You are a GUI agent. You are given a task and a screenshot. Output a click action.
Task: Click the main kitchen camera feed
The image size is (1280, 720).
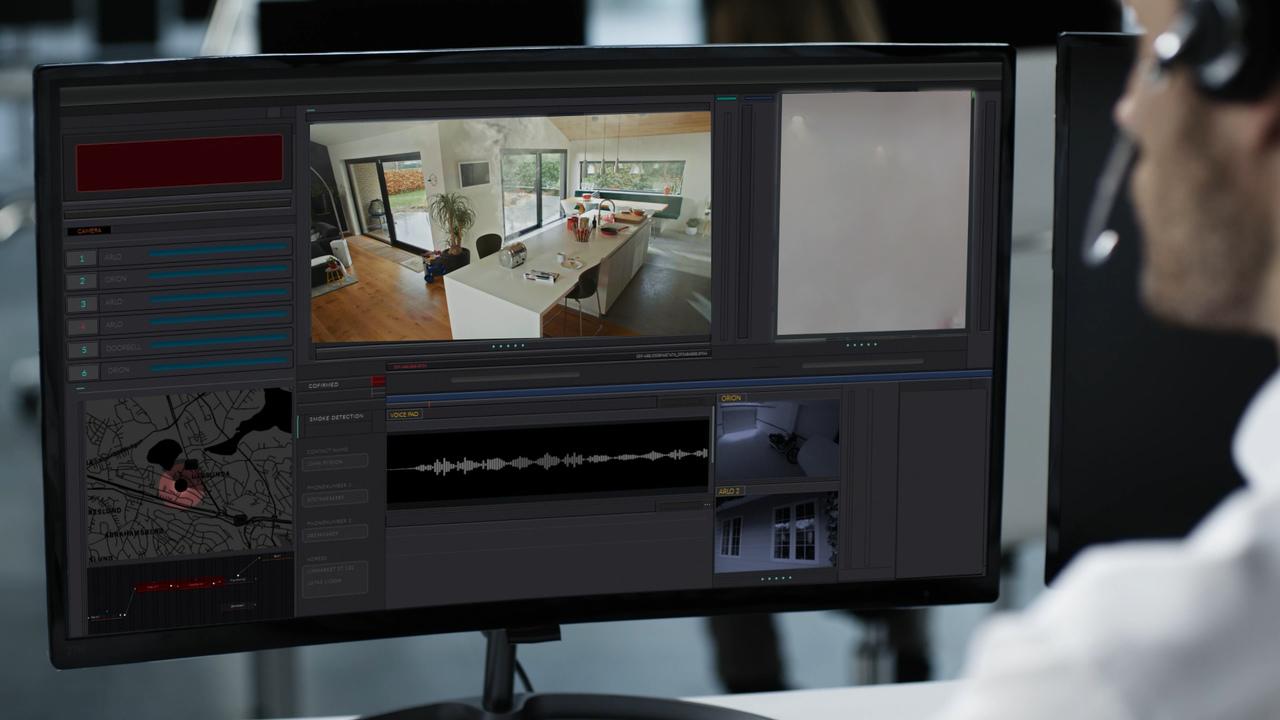[510, 227]
